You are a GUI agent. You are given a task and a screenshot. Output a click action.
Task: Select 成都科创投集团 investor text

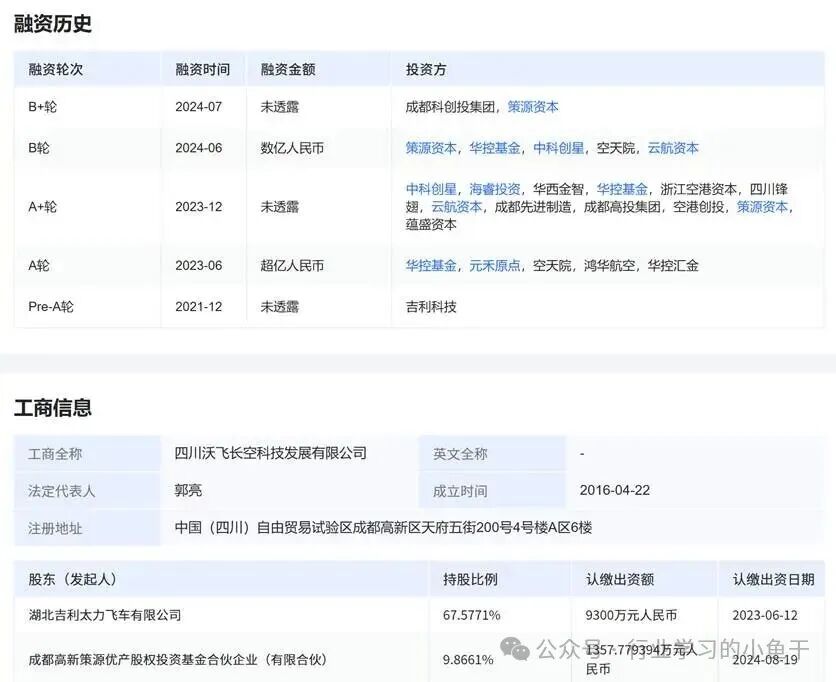pos(450,107)
